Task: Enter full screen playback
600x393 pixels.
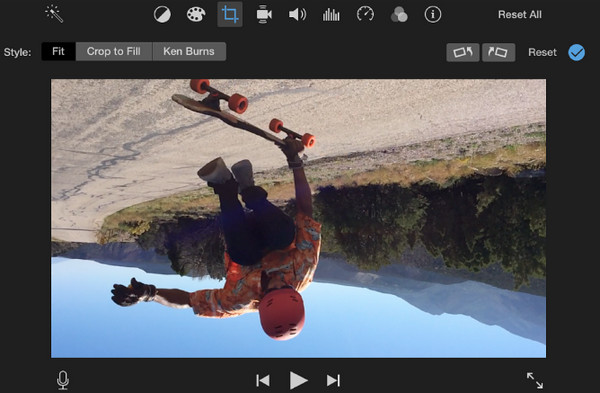Action: (535, 380)
